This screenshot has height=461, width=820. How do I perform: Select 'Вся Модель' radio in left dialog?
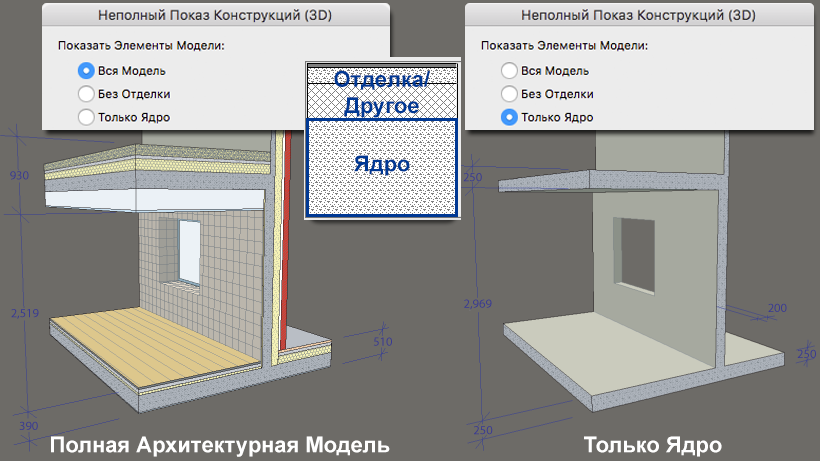coord(86,71)
